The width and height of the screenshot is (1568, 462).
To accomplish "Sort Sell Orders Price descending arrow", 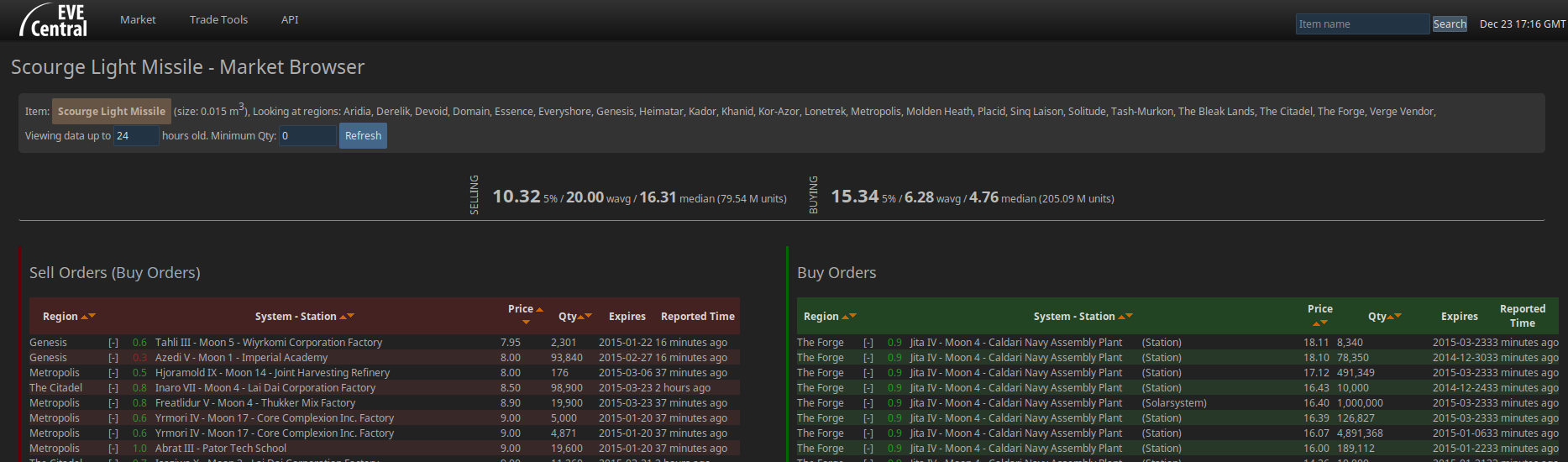I will click(526, 323).
